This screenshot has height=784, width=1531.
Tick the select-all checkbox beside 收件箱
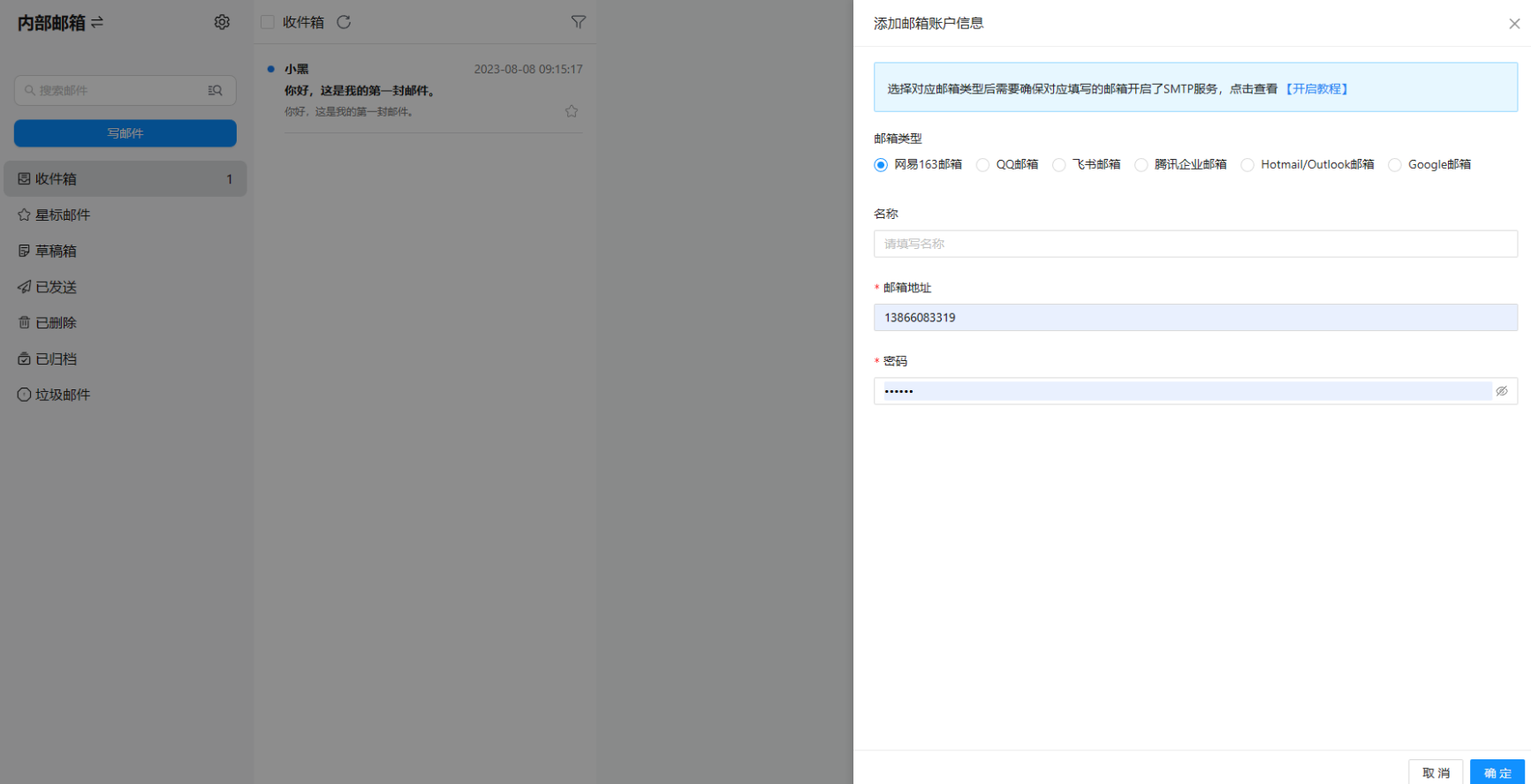click(268, 22)
